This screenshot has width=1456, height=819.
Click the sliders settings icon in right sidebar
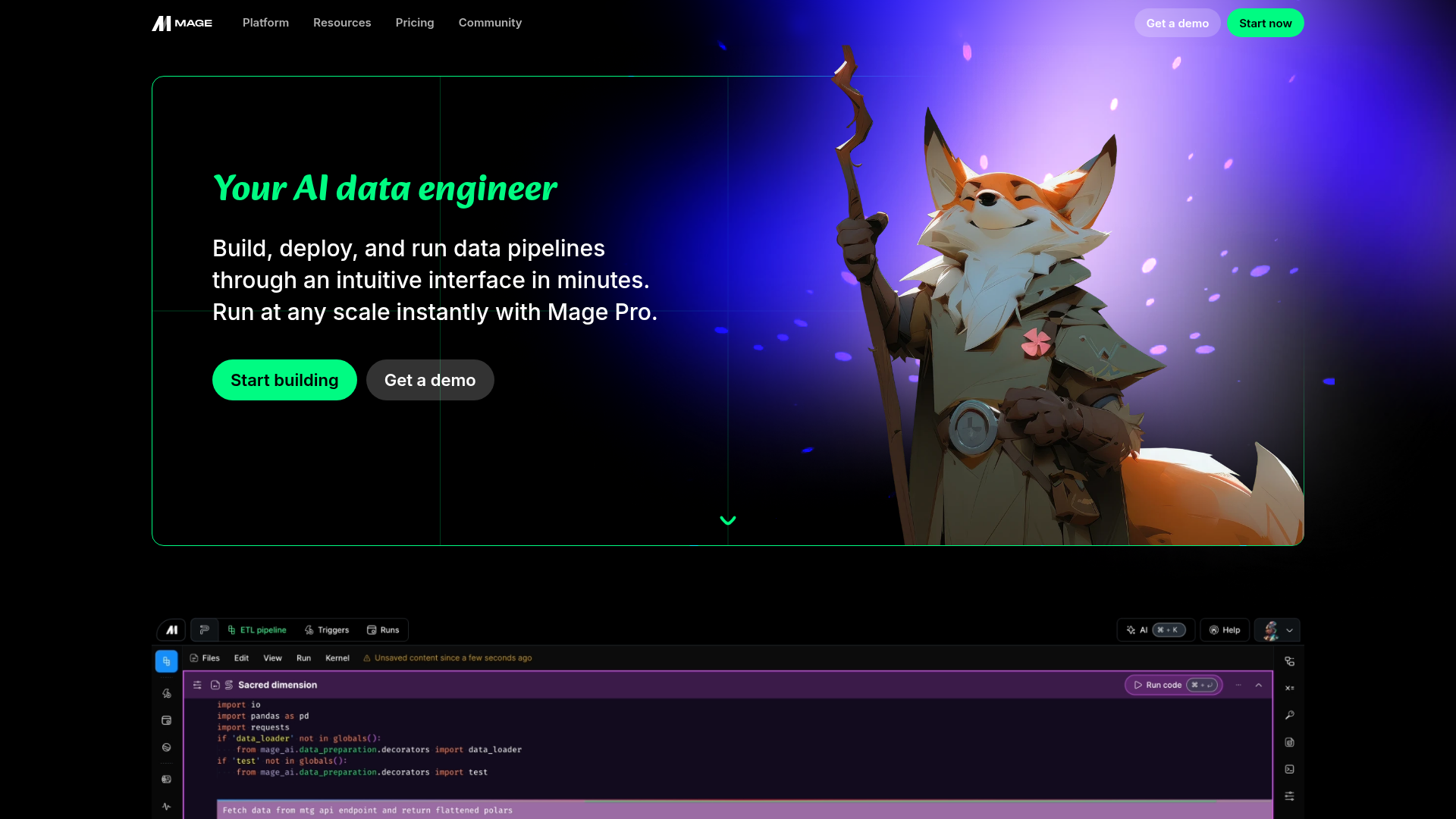[x=1289, y=796]
